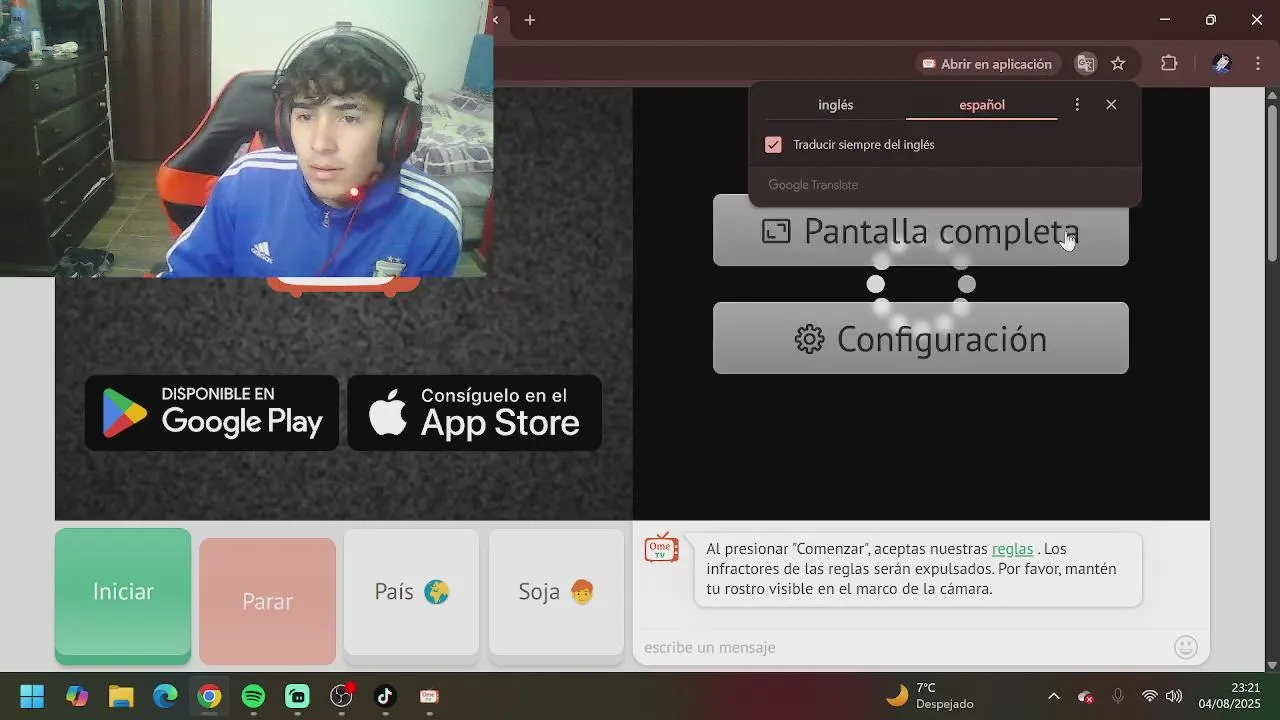The height and width of the screenshot is (720, 1280).
Task: Click the scrollbar down arrow
Action: point(1272,665)
